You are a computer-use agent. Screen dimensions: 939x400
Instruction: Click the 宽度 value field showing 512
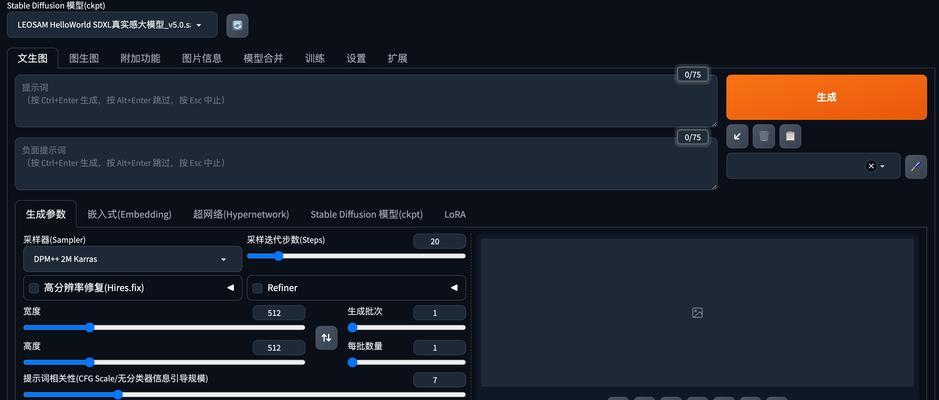[278, 313]
